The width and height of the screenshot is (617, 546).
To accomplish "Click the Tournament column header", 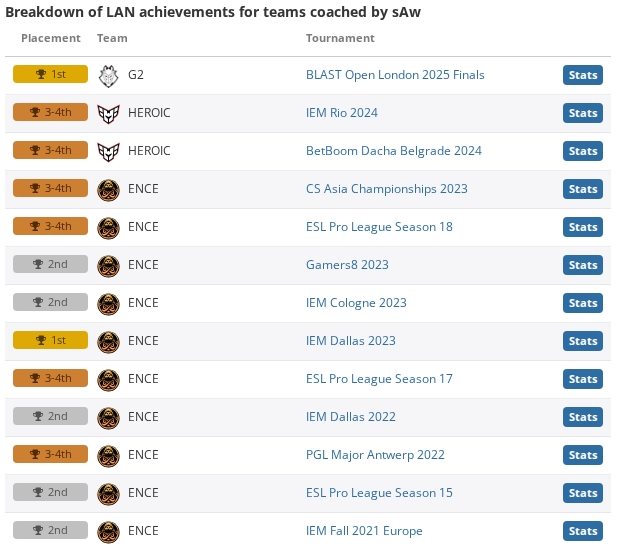I will tap(340, 38).
